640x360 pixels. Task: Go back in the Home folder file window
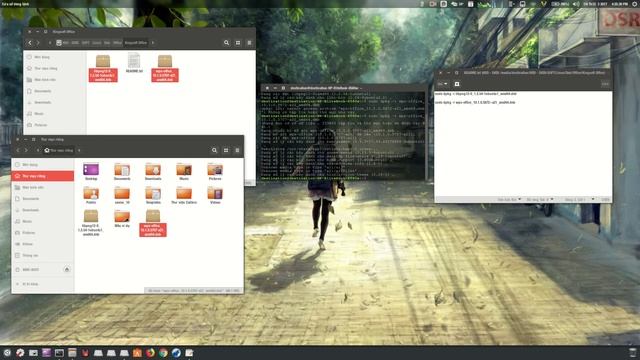pos(18,150)
